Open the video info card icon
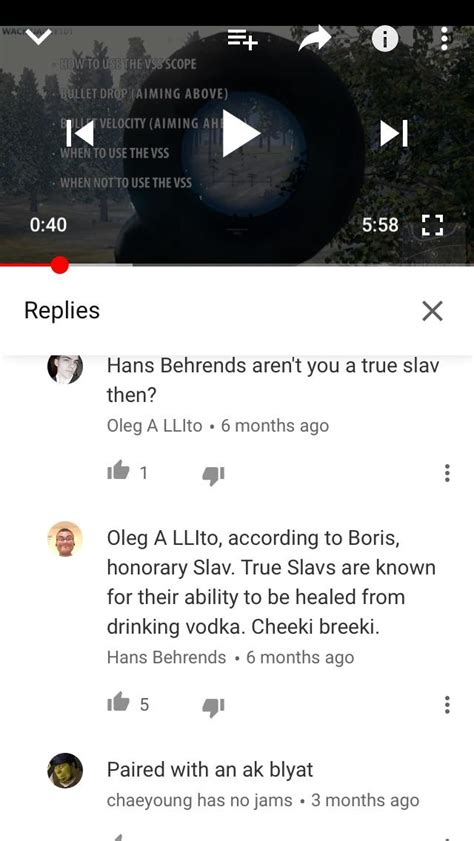Image resolution: width=474 pixels, height=841 pixels. coord(385,39)
